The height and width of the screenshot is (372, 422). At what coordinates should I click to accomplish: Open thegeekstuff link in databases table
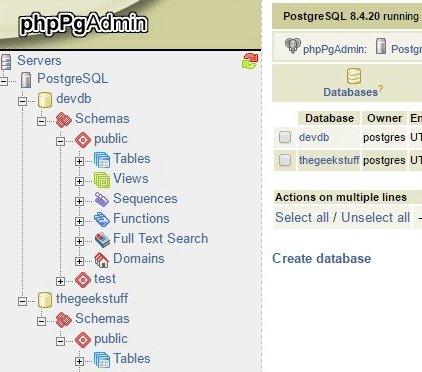329,160
